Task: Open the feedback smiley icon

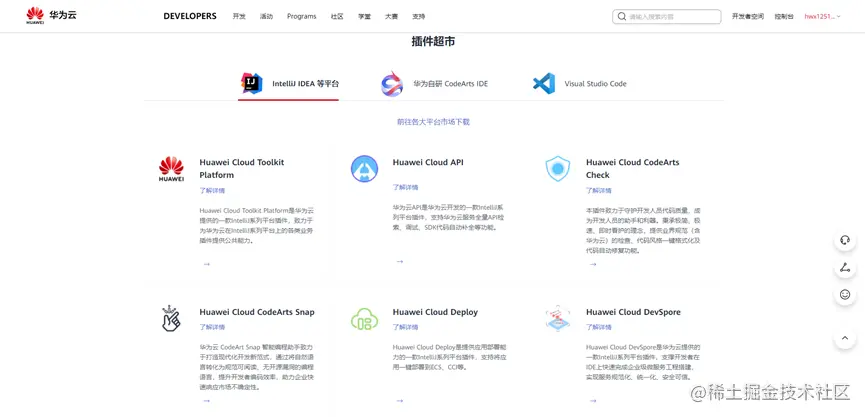Action: (x=845, y=295)
